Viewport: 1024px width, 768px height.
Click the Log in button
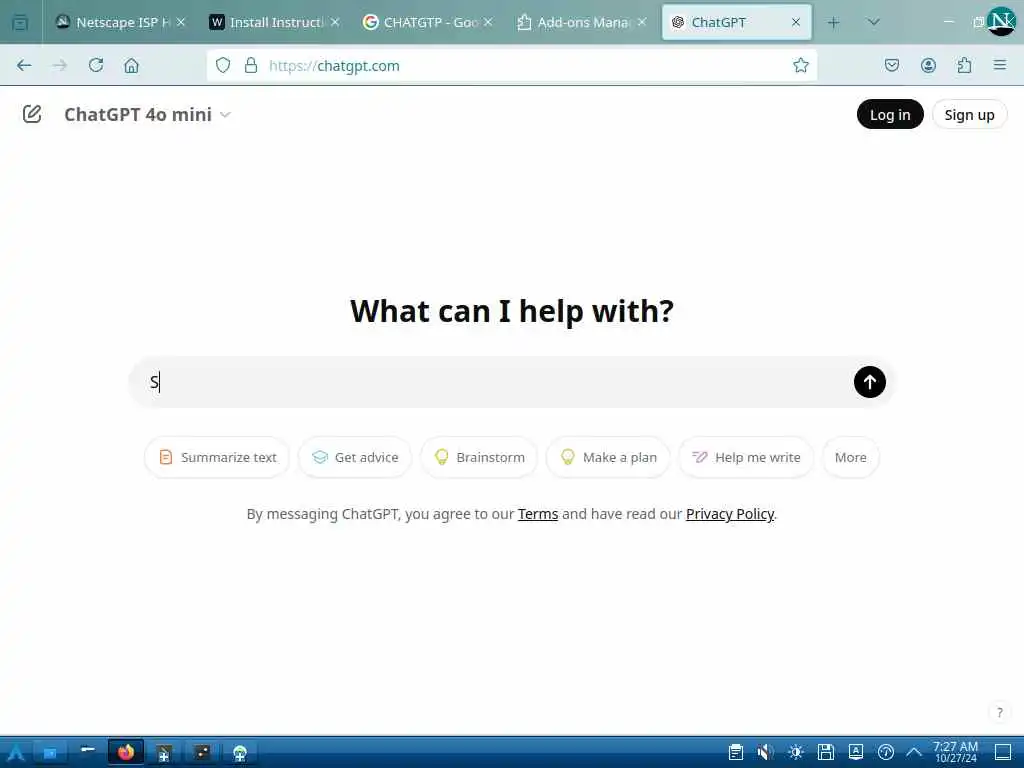889,114
